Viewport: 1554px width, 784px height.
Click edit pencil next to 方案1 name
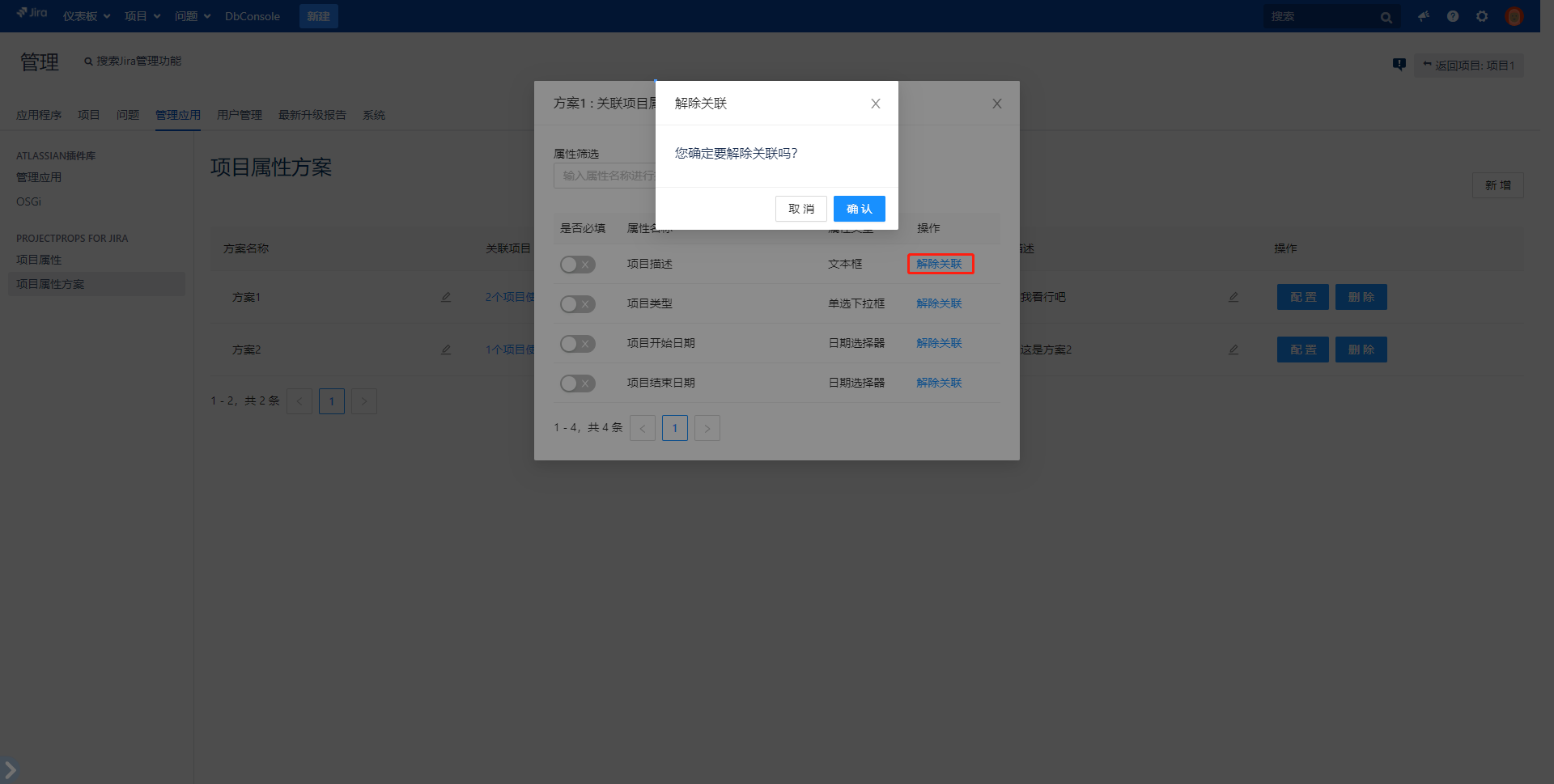click(x=446, y=297)
